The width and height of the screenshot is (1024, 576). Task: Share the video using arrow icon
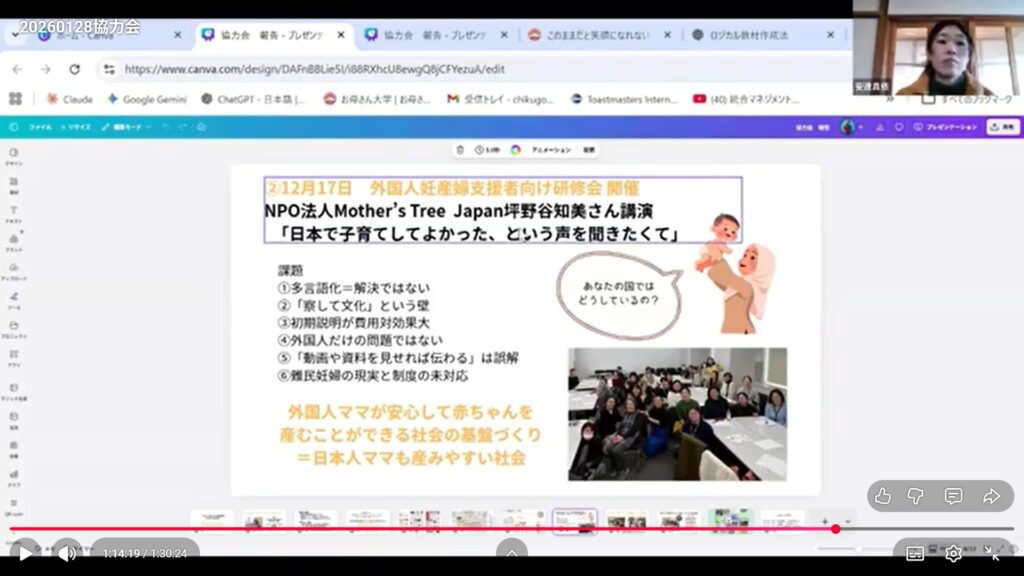pyautogui.click(x=991, y=496)
